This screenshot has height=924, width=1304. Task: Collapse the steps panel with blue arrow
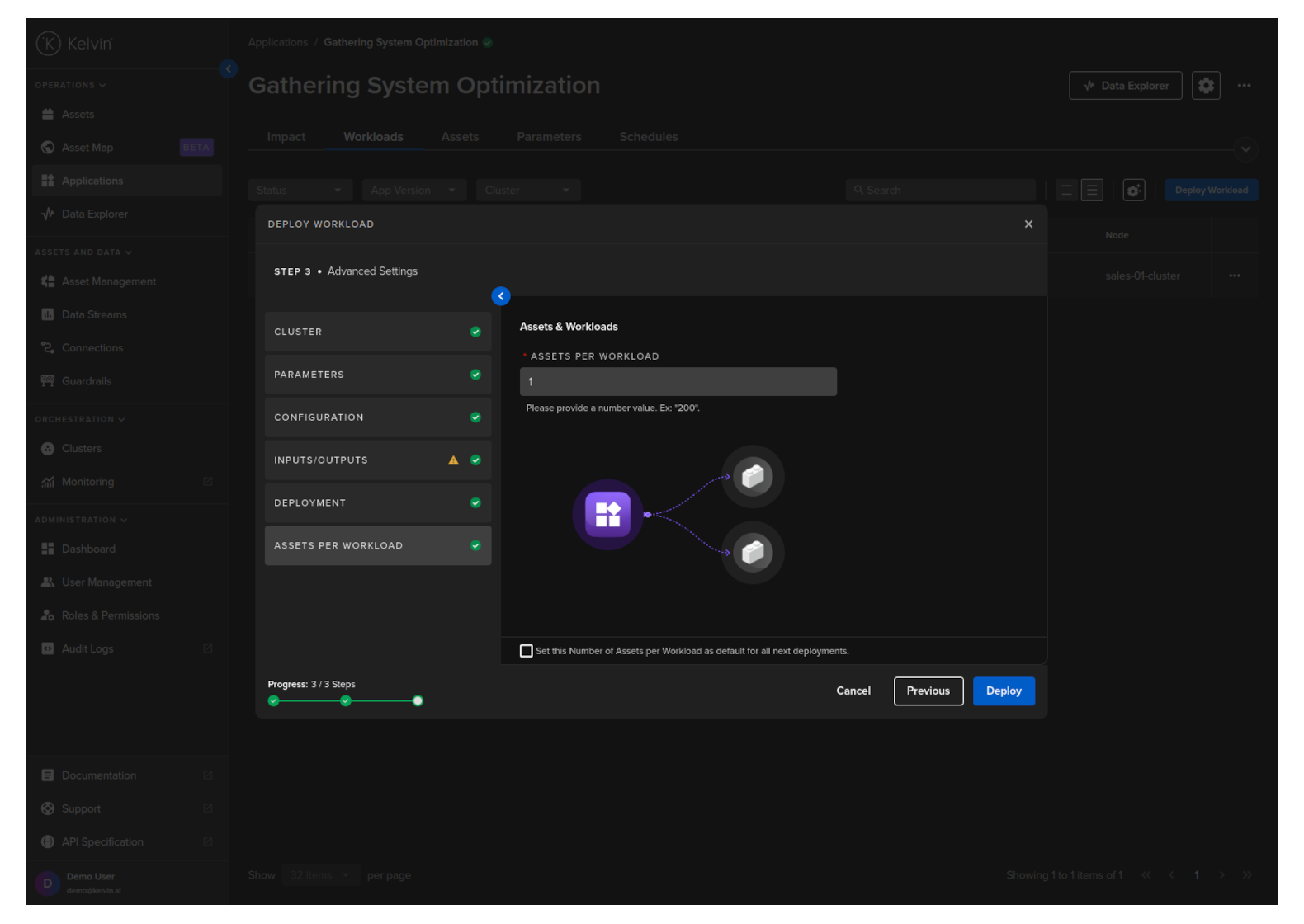coord(501,296)
